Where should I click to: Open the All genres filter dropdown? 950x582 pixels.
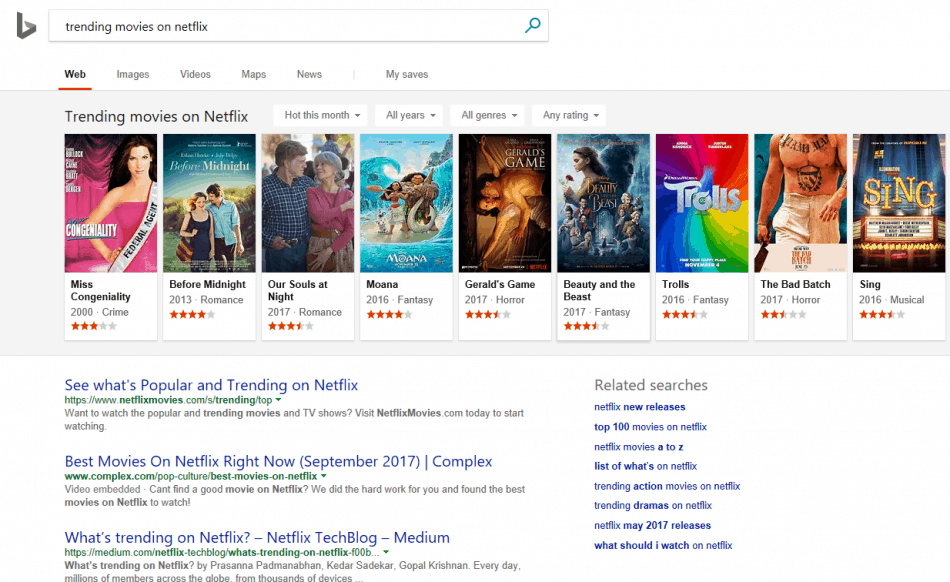pos(488,115)
